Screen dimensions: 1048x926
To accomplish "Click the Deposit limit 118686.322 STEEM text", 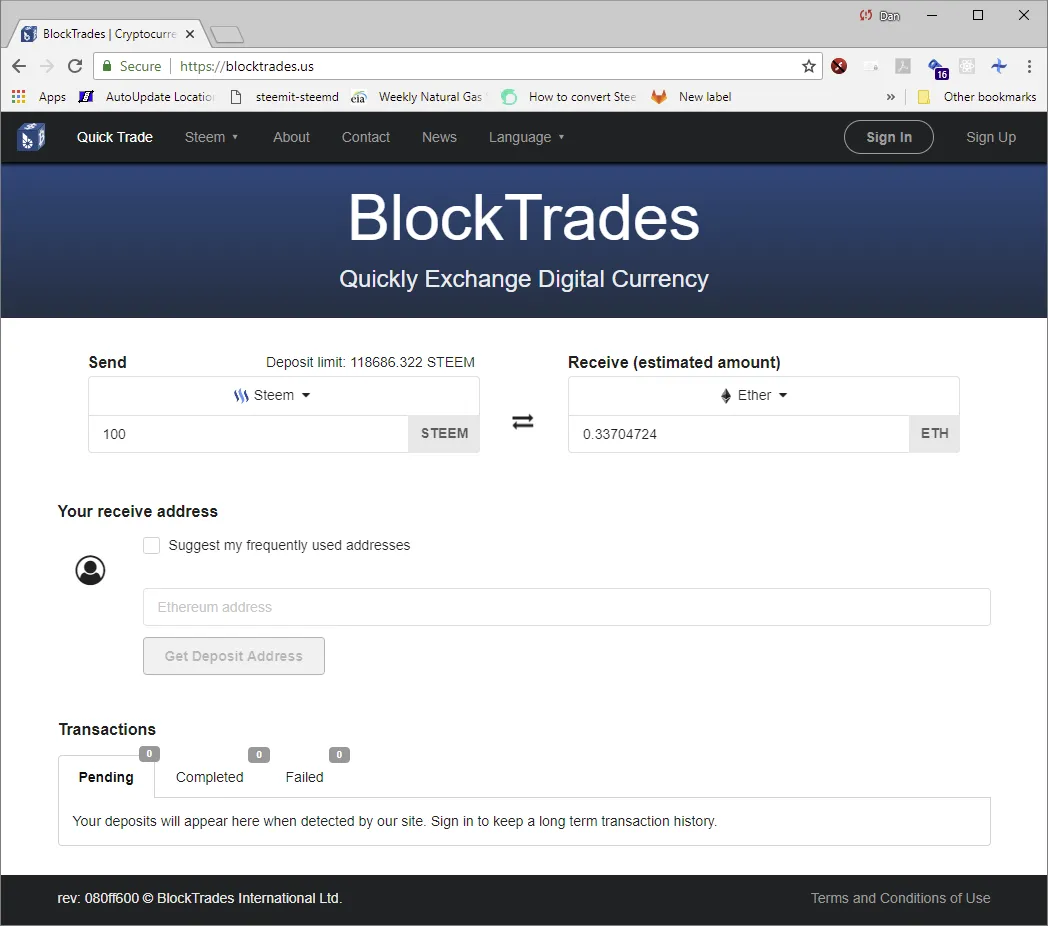I will click(x=370, y=362).
